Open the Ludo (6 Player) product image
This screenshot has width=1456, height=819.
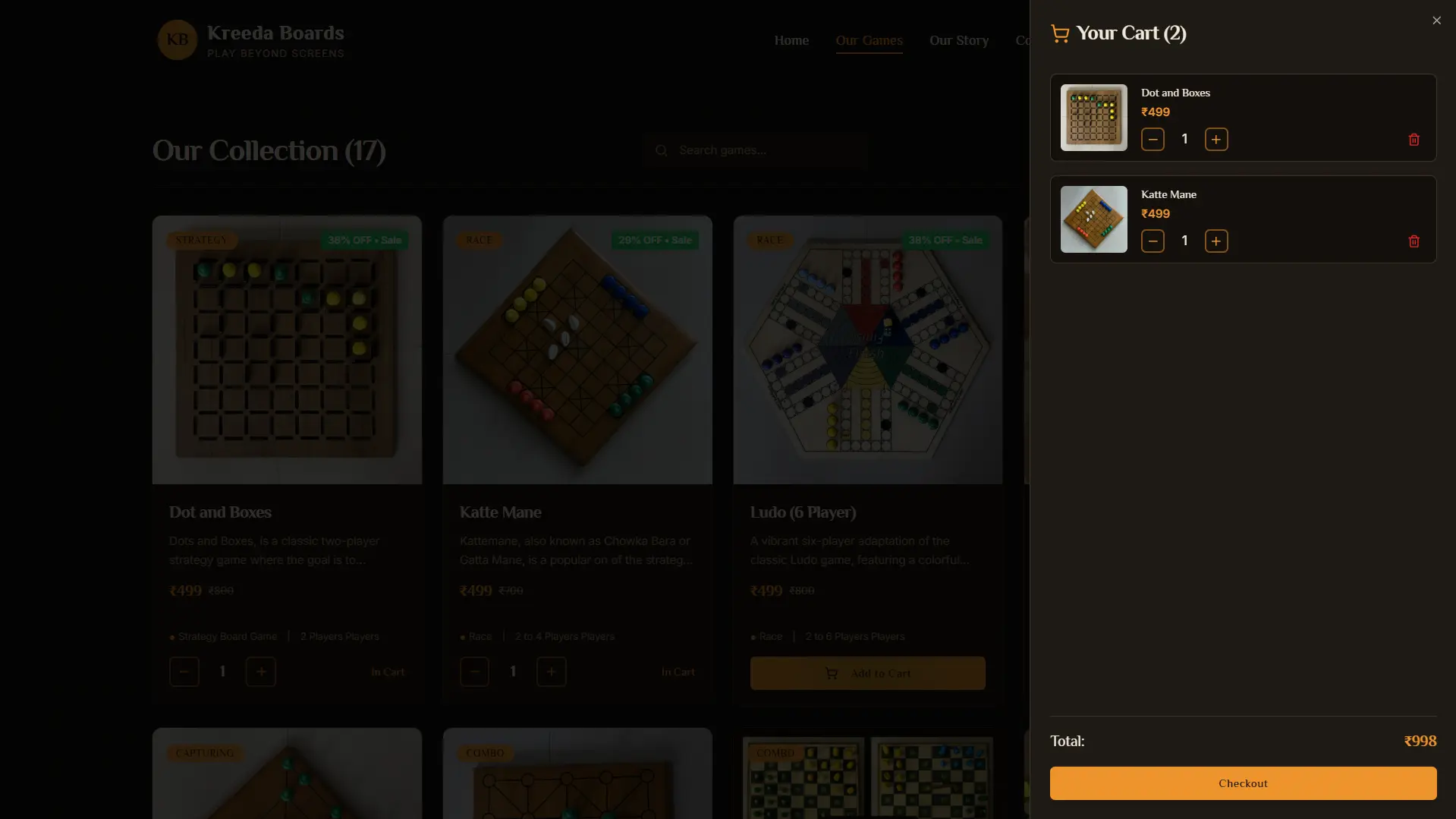(x=867, y=350)
